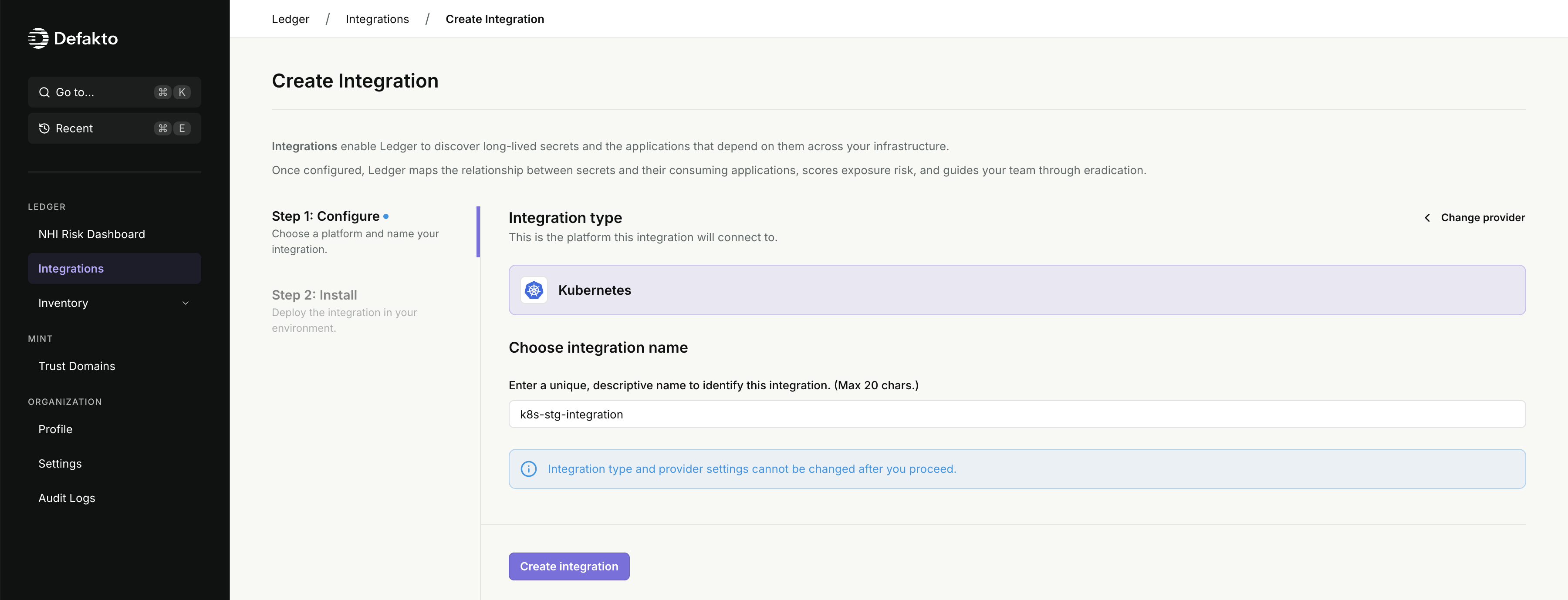This screenshot has width=1568, height=600.
Task: Click the Create integration button
Action: (569, 566)
